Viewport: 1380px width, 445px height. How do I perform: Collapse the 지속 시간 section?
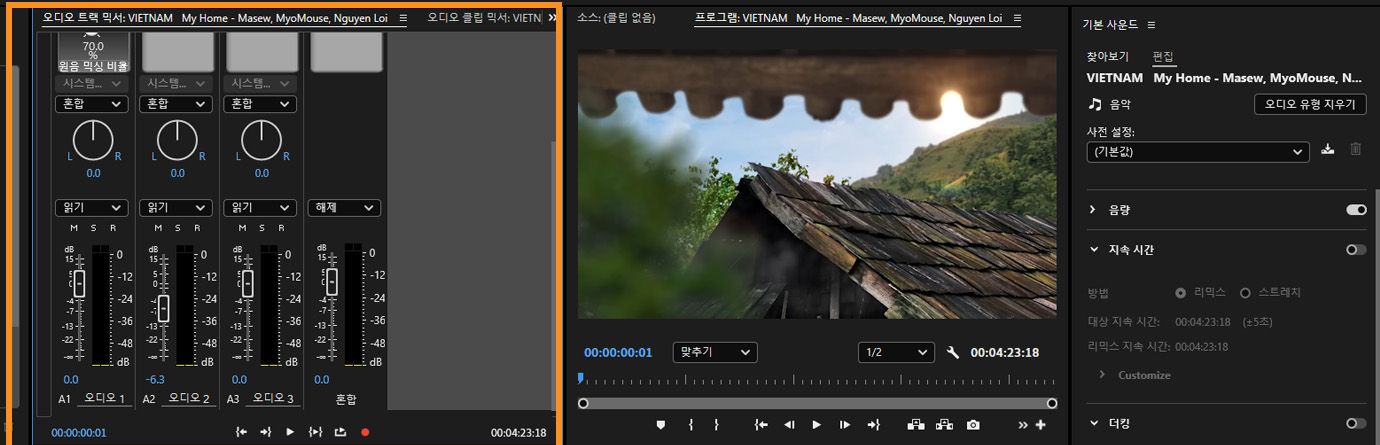click(1092, 249)
